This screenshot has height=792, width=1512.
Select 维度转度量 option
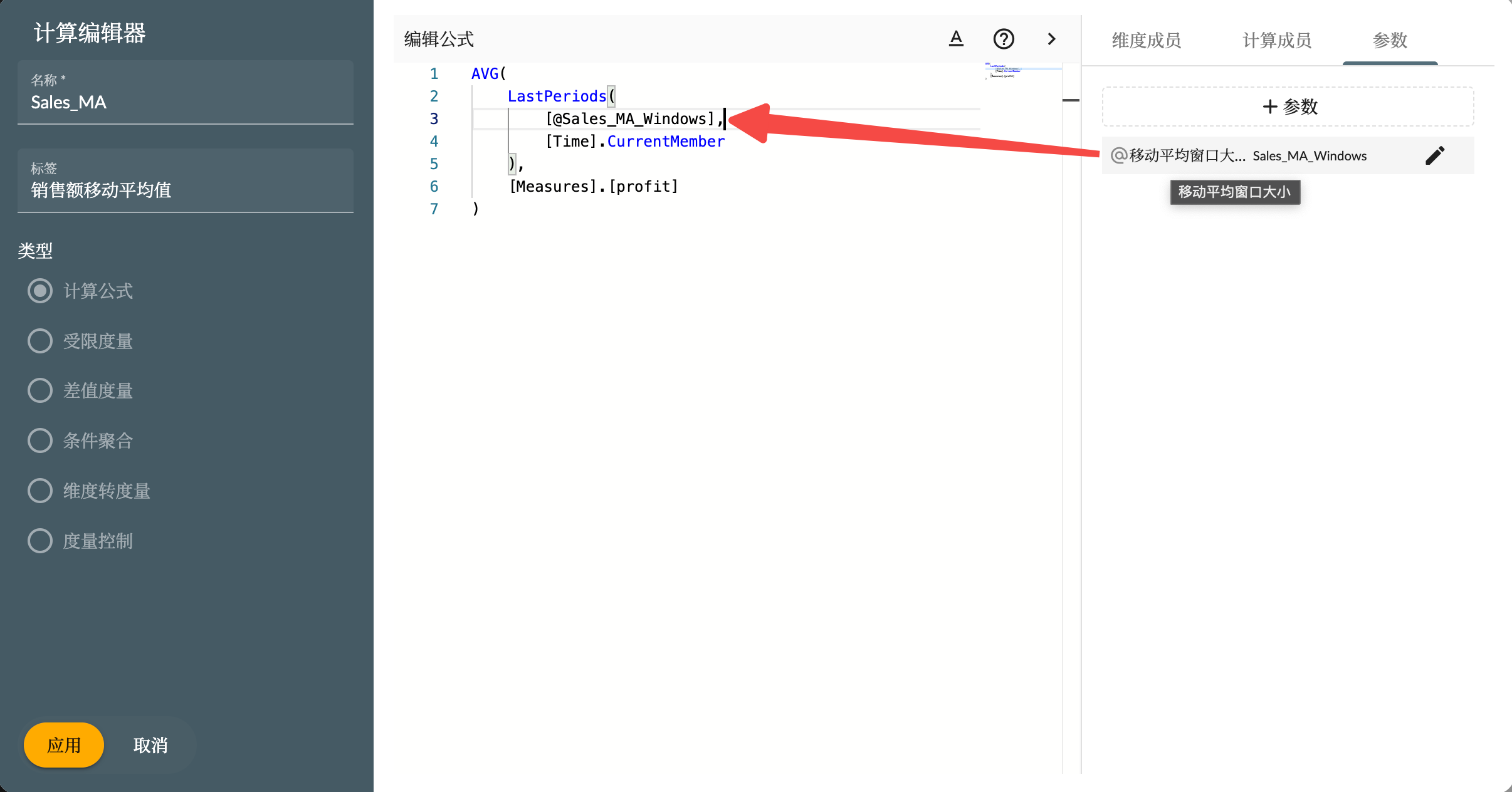(x=40, y=491)
